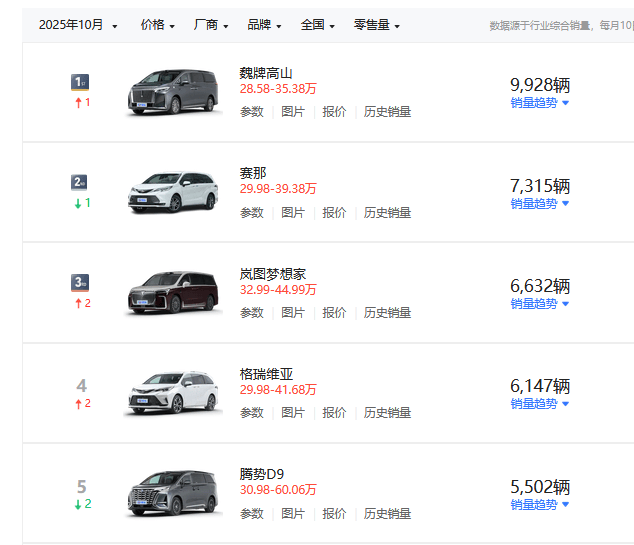The width and height of the screenshot is (634, 545).
Task: Show 销量趋势 for 格瑞维亚
Action: 539,404
